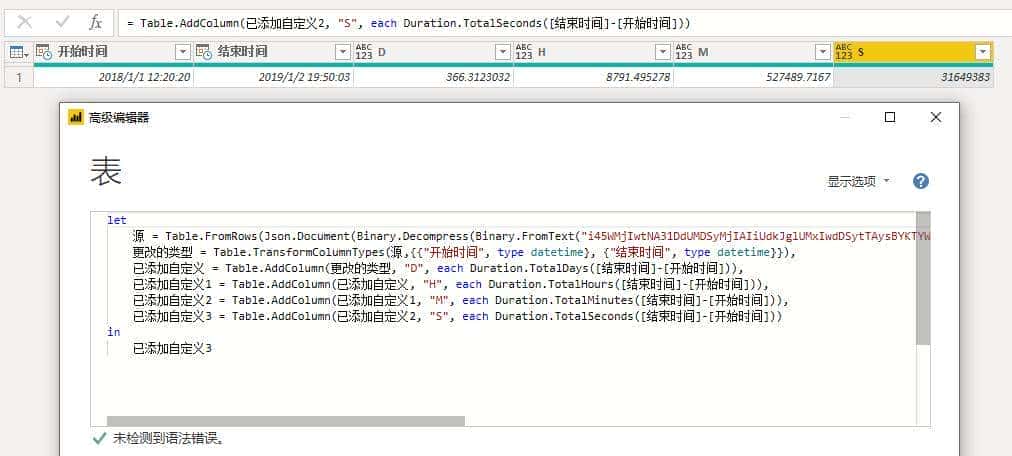Click the cell 2019/1/2 19:50:03

(x=273, y=77)
